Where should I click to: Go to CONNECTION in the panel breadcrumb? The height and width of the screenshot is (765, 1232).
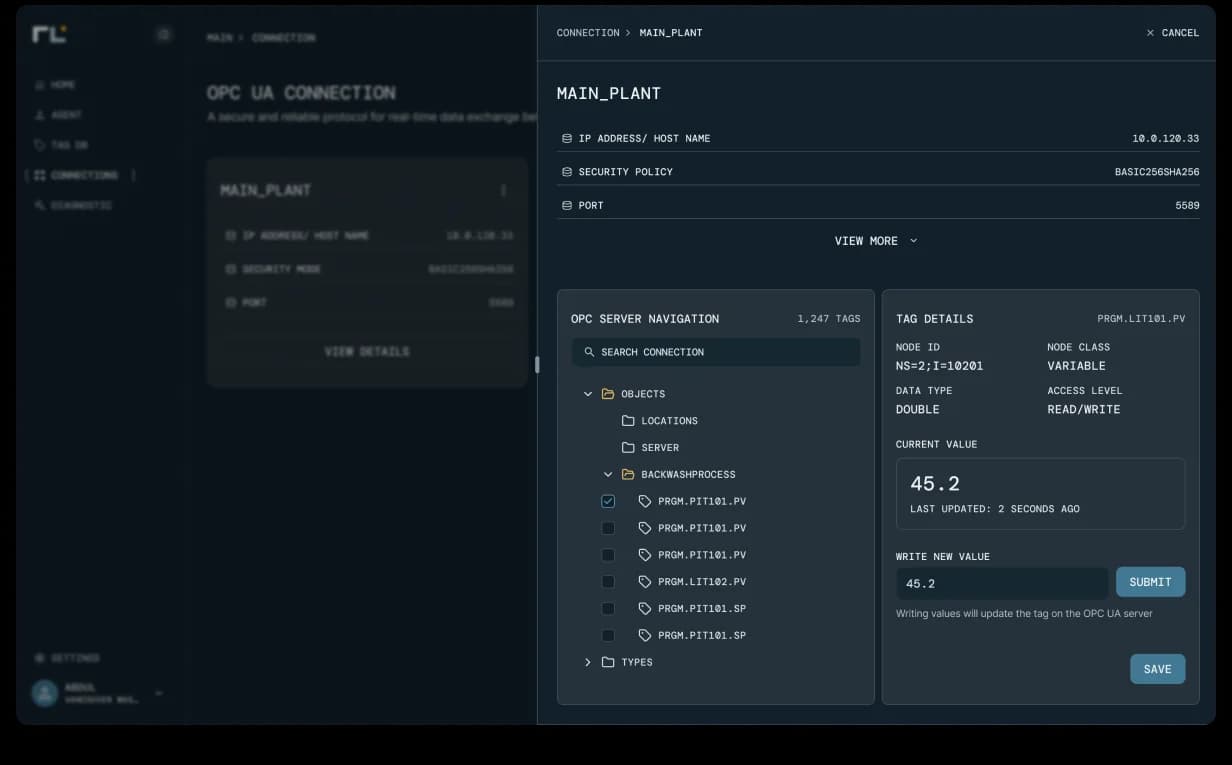tap(588, 33)
